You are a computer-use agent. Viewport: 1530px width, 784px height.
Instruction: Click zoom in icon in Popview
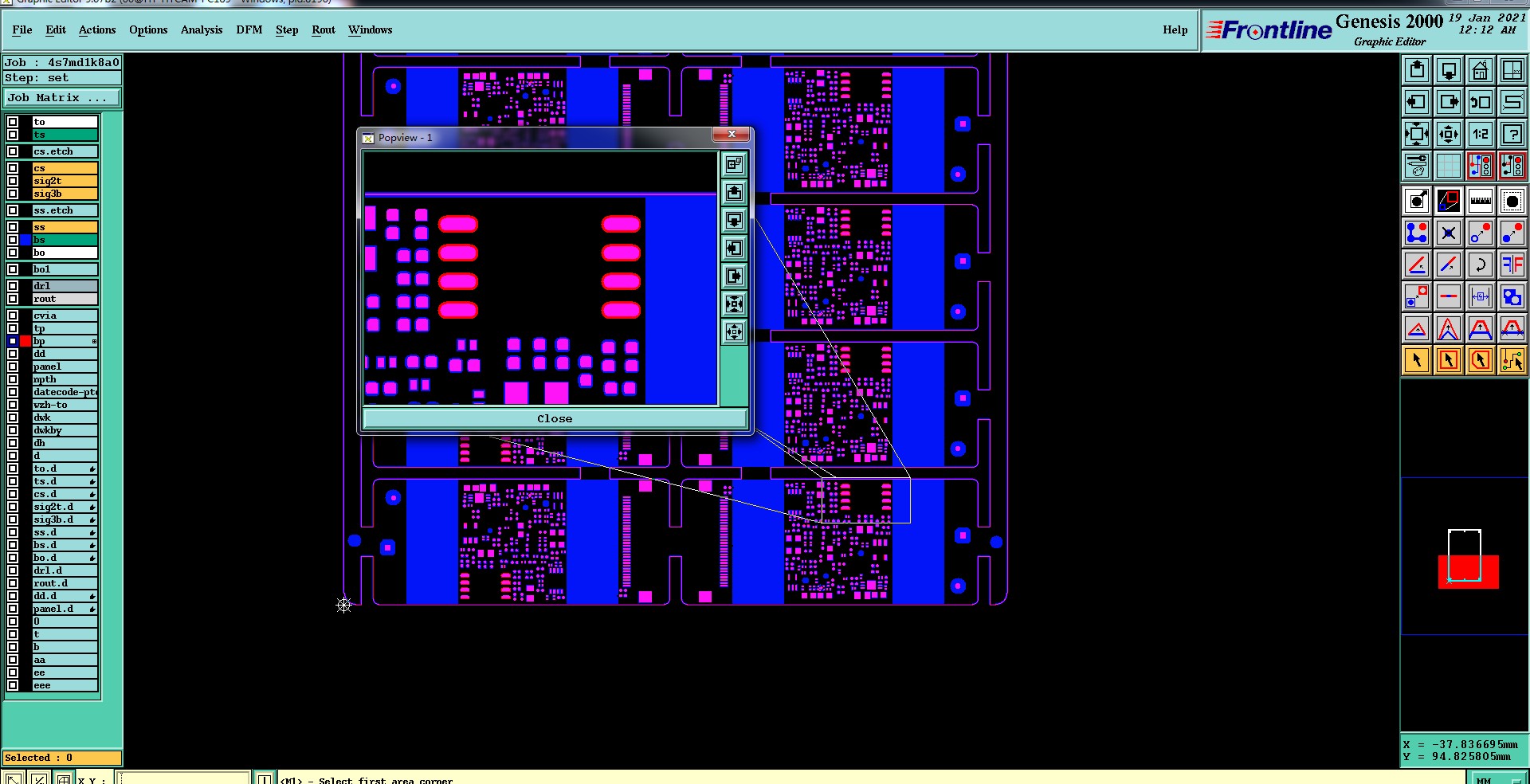point(734,304)
